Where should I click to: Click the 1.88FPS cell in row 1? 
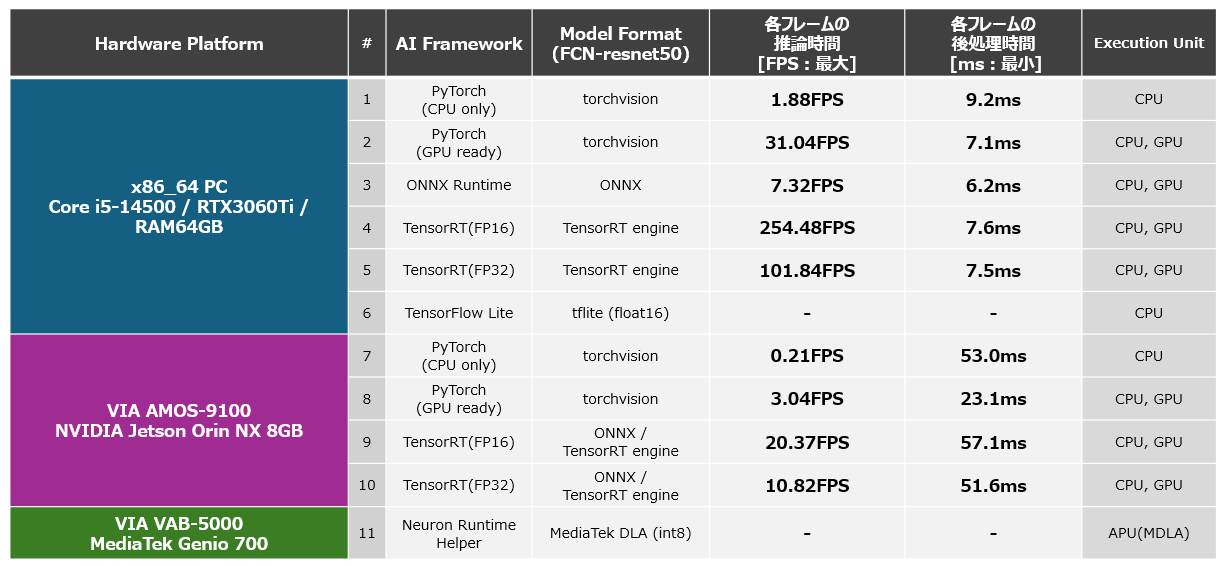(x=807, y=99)
